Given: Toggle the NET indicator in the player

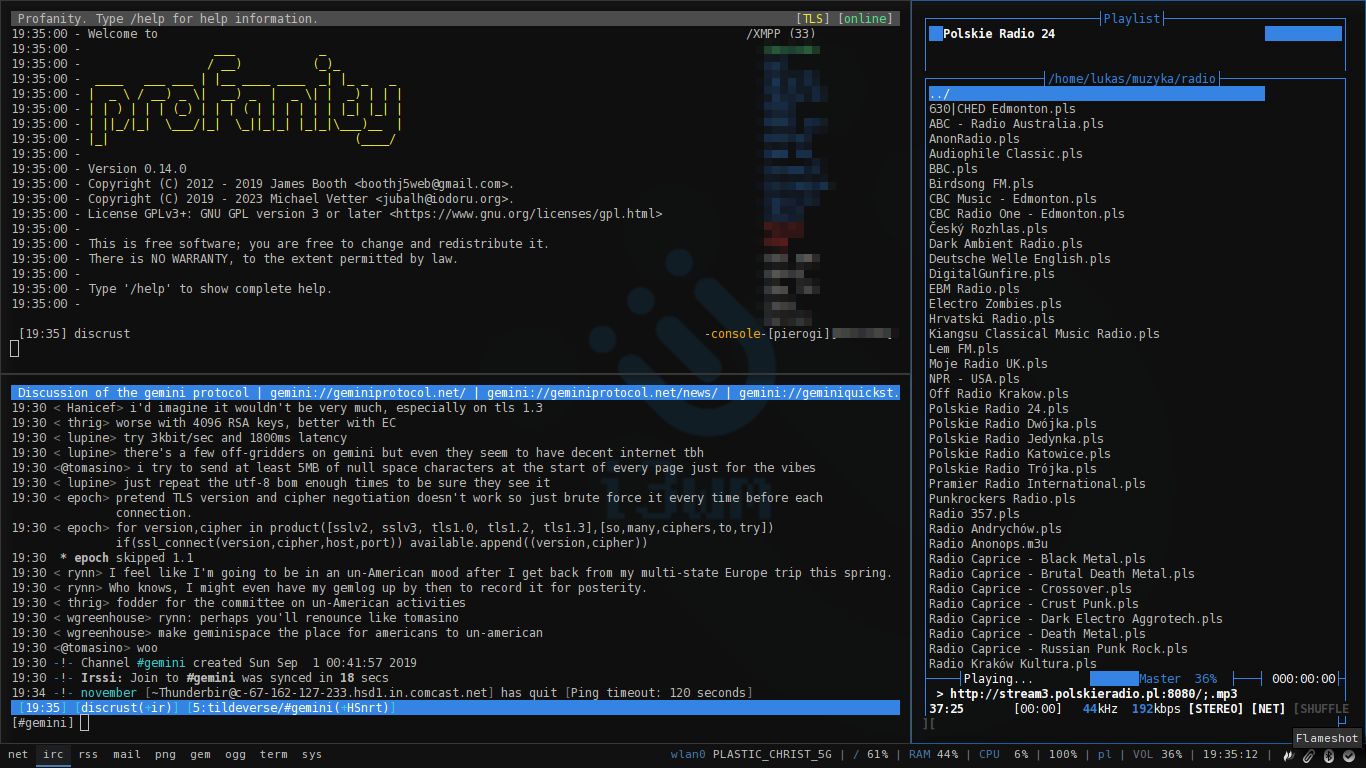Looking at the screenshot, I should pos(1269,709).
